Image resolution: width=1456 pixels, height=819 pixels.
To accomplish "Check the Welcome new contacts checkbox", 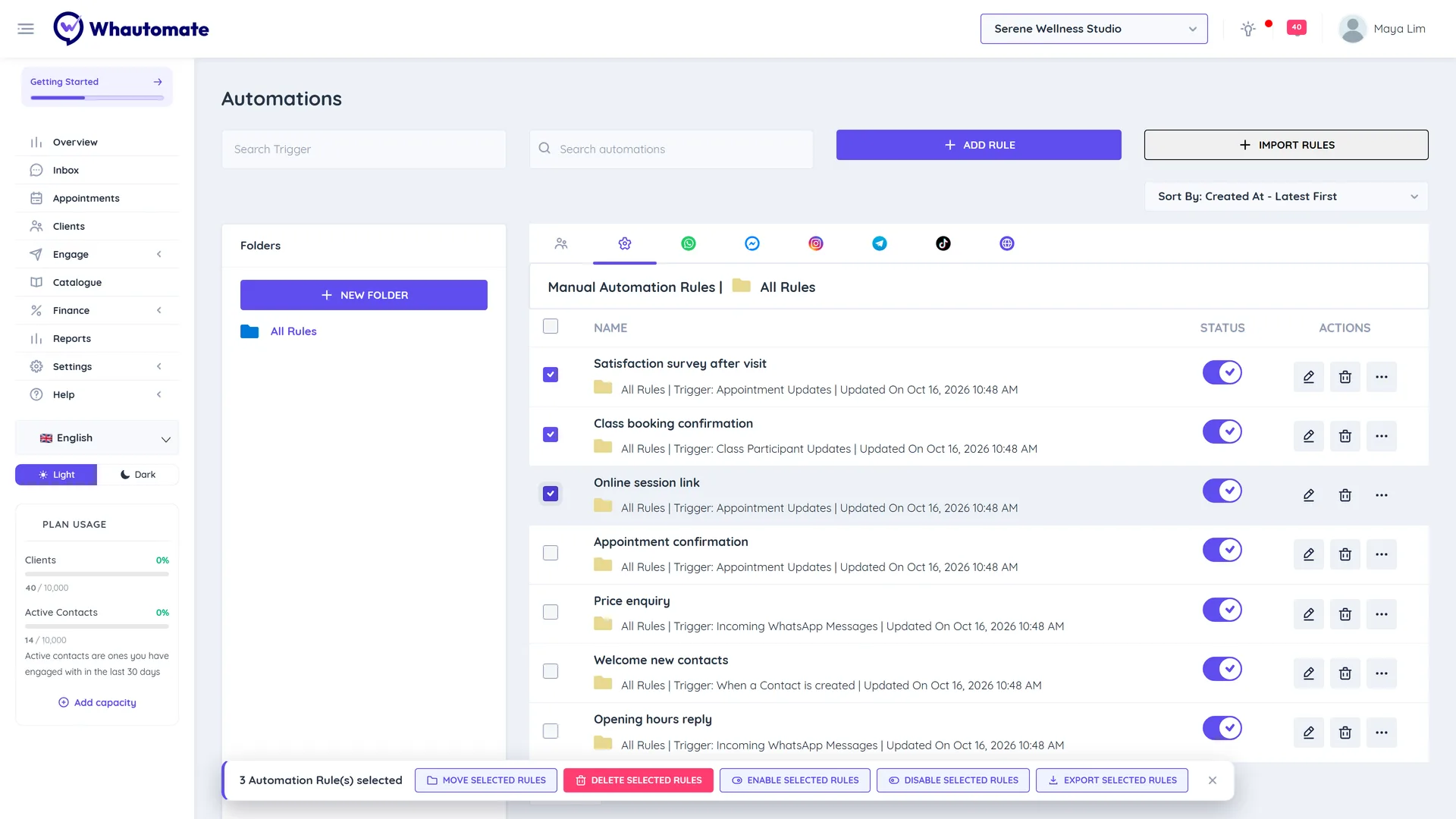I will (551, 671).
